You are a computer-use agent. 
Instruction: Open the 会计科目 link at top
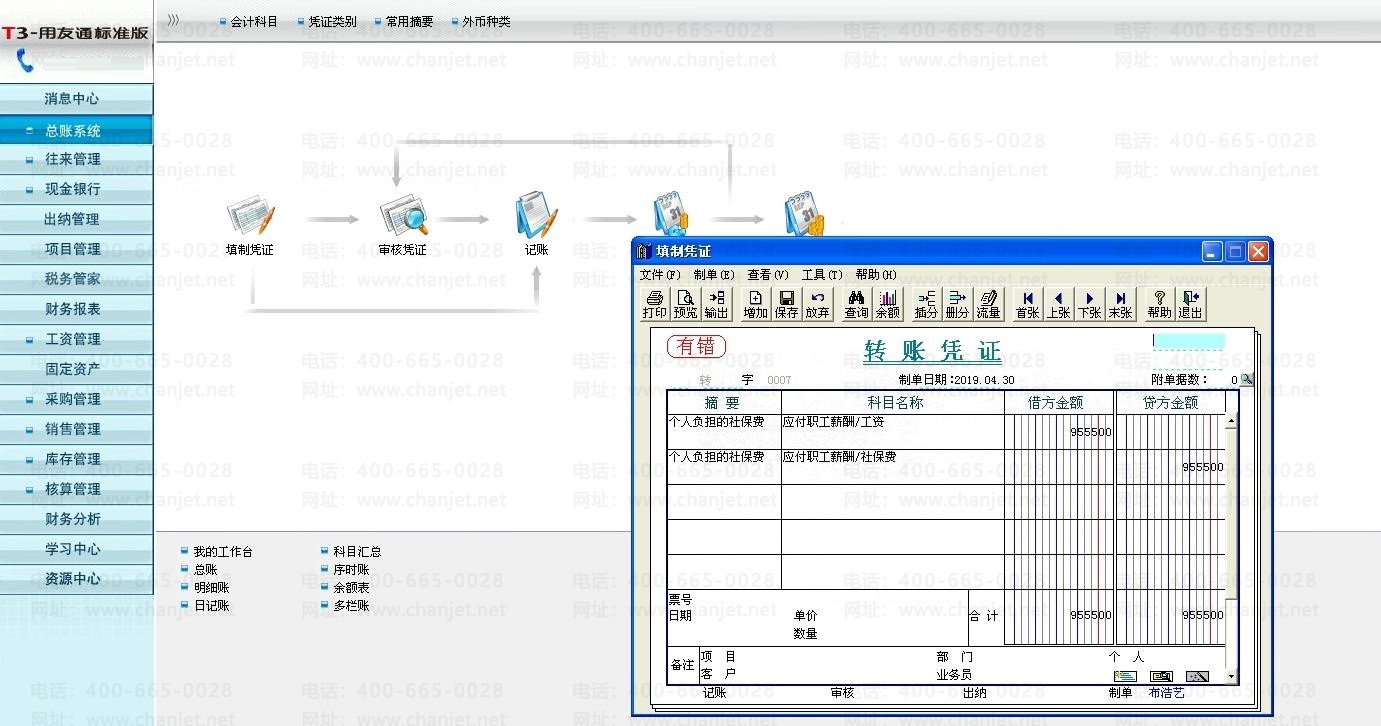[254, 21]
